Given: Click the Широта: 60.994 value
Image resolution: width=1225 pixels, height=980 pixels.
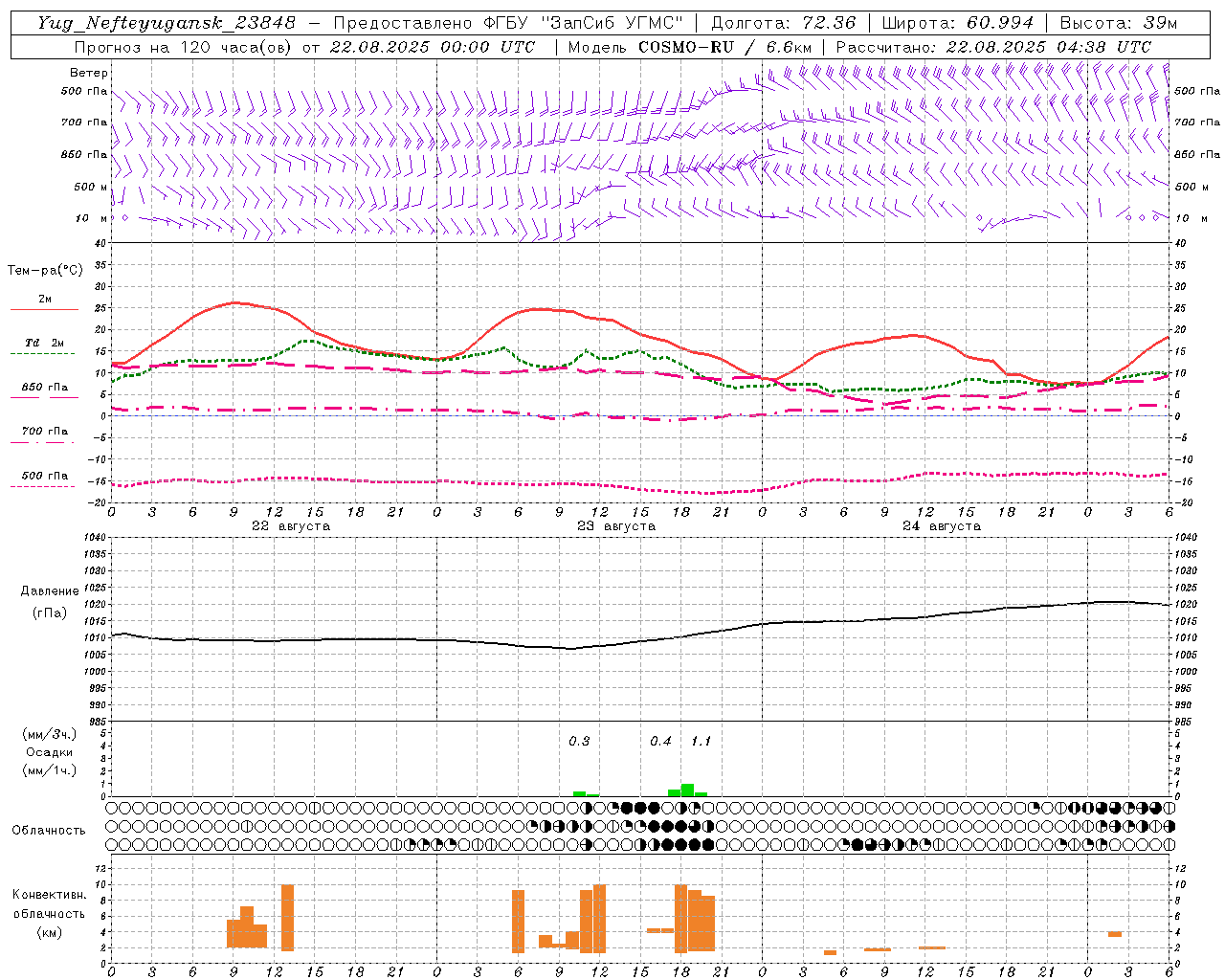Looking at the screenshot, I should tap(957, 23).
